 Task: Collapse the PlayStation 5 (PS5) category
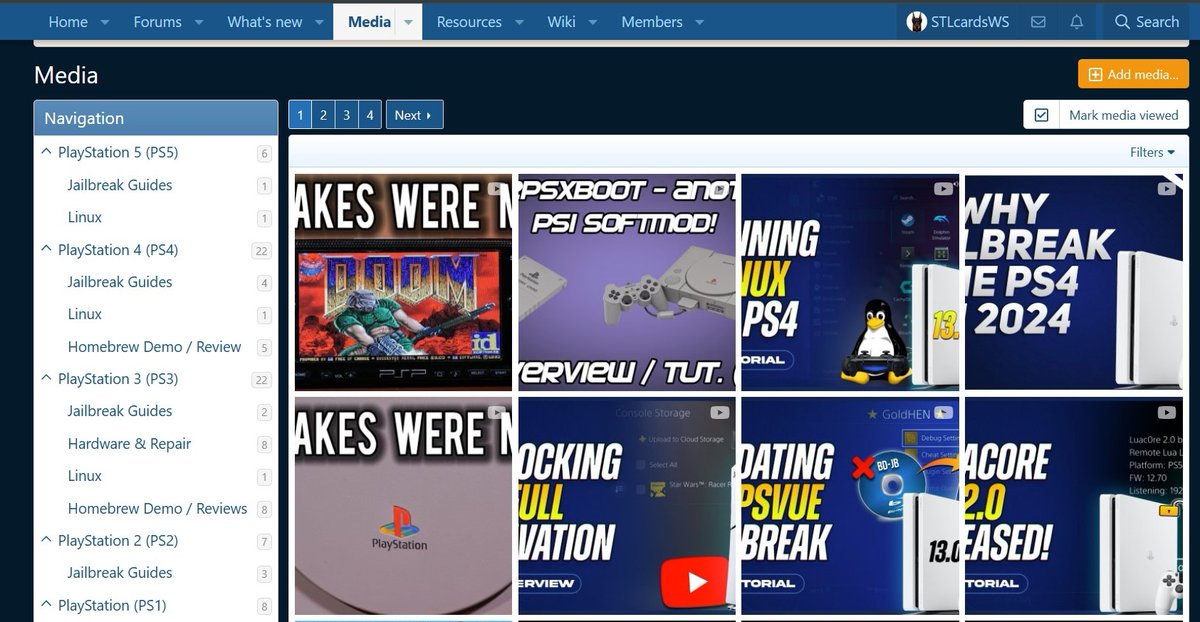click(x=46, y=152)
